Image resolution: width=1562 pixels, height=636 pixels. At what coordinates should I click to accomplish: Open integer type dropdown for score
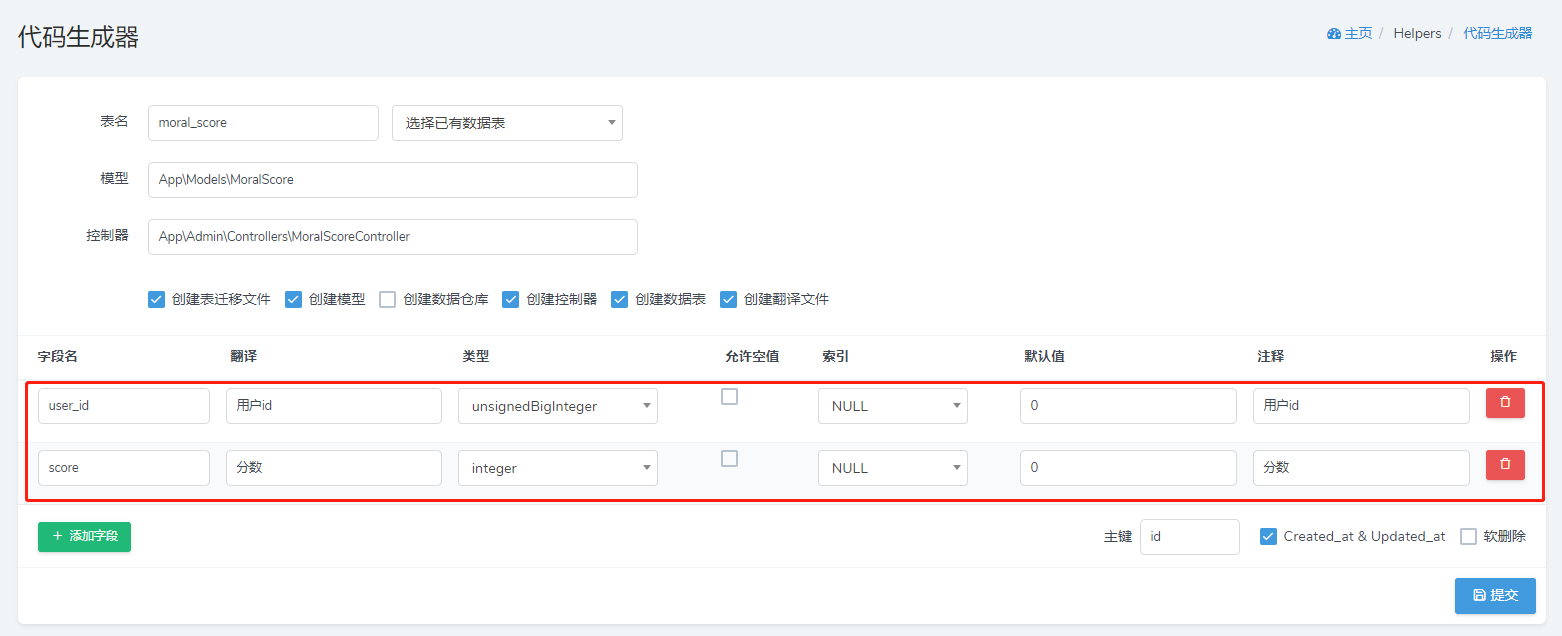click(558, 468)
